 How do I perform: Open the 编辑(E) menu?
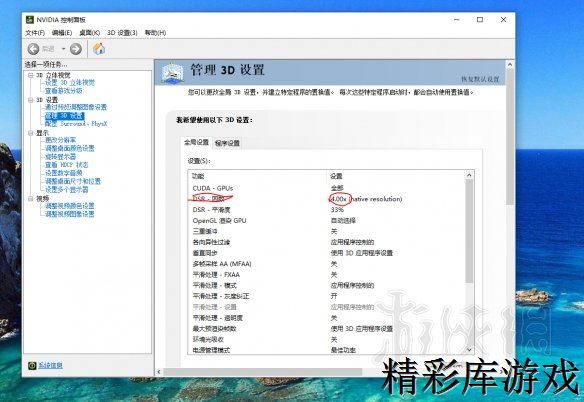click(x=62, y=33)
